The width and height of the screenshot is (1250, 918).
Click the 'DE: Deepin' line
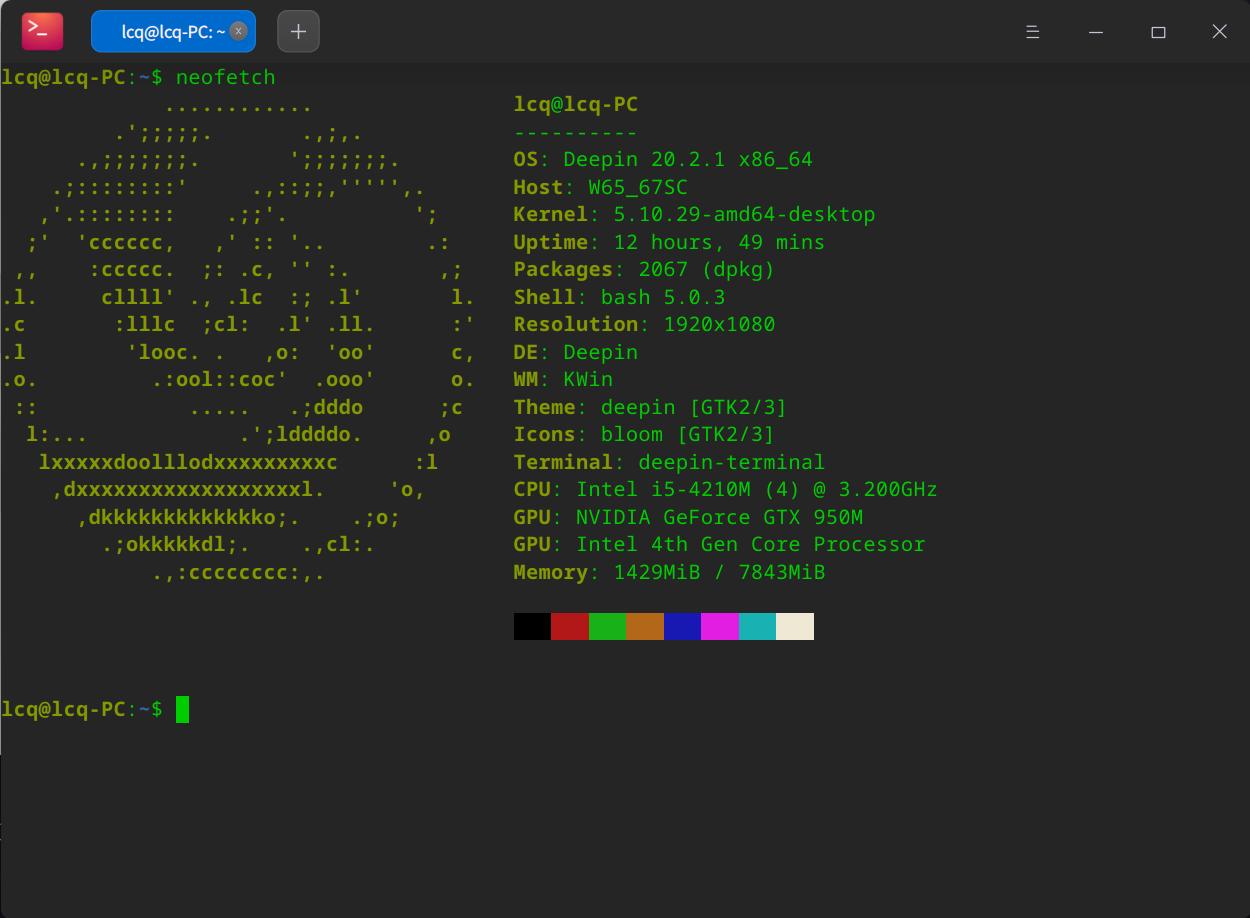pos(576,352)
